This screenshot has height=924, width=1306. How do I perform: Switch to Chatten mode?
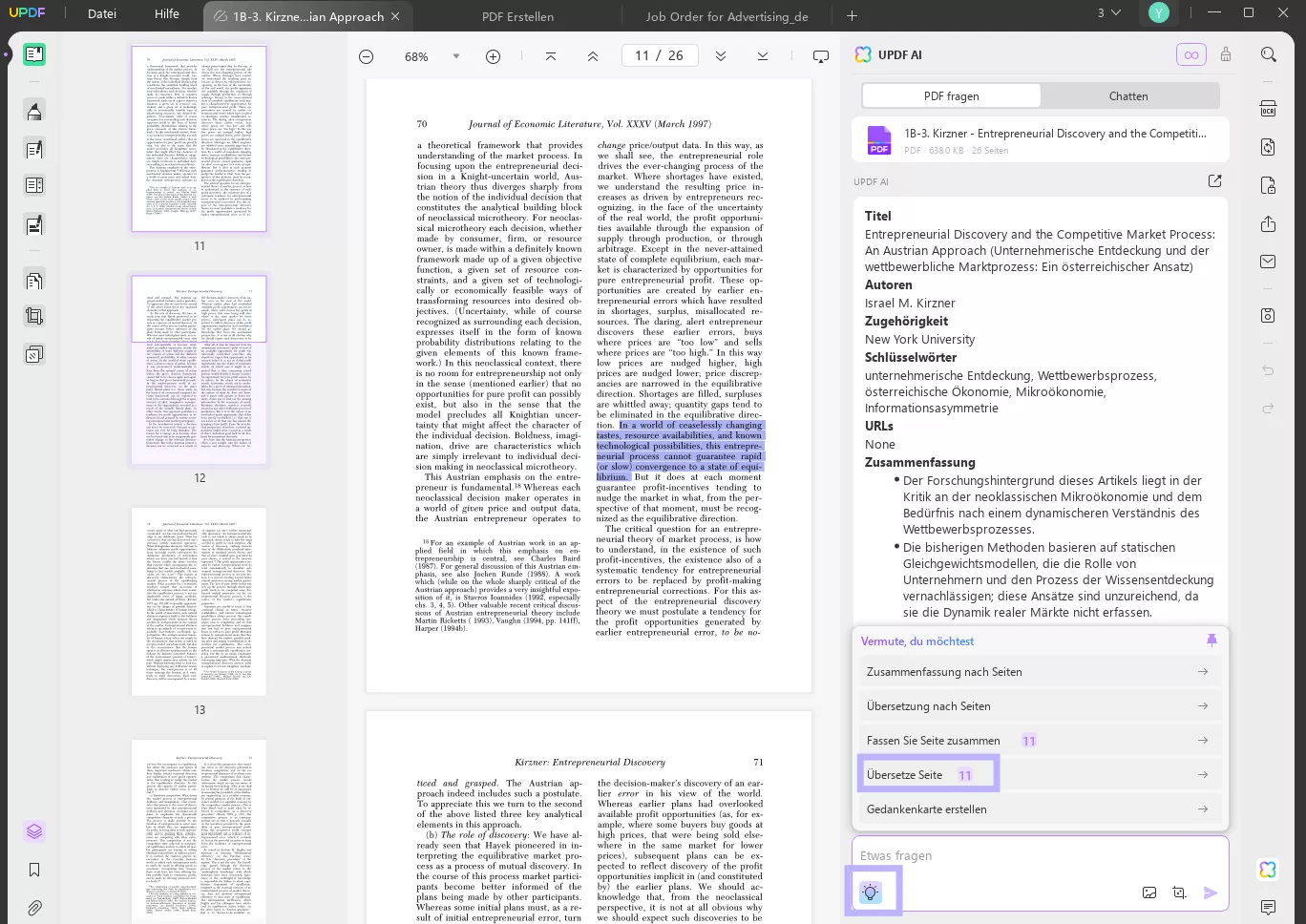(x=1128, y=96)
